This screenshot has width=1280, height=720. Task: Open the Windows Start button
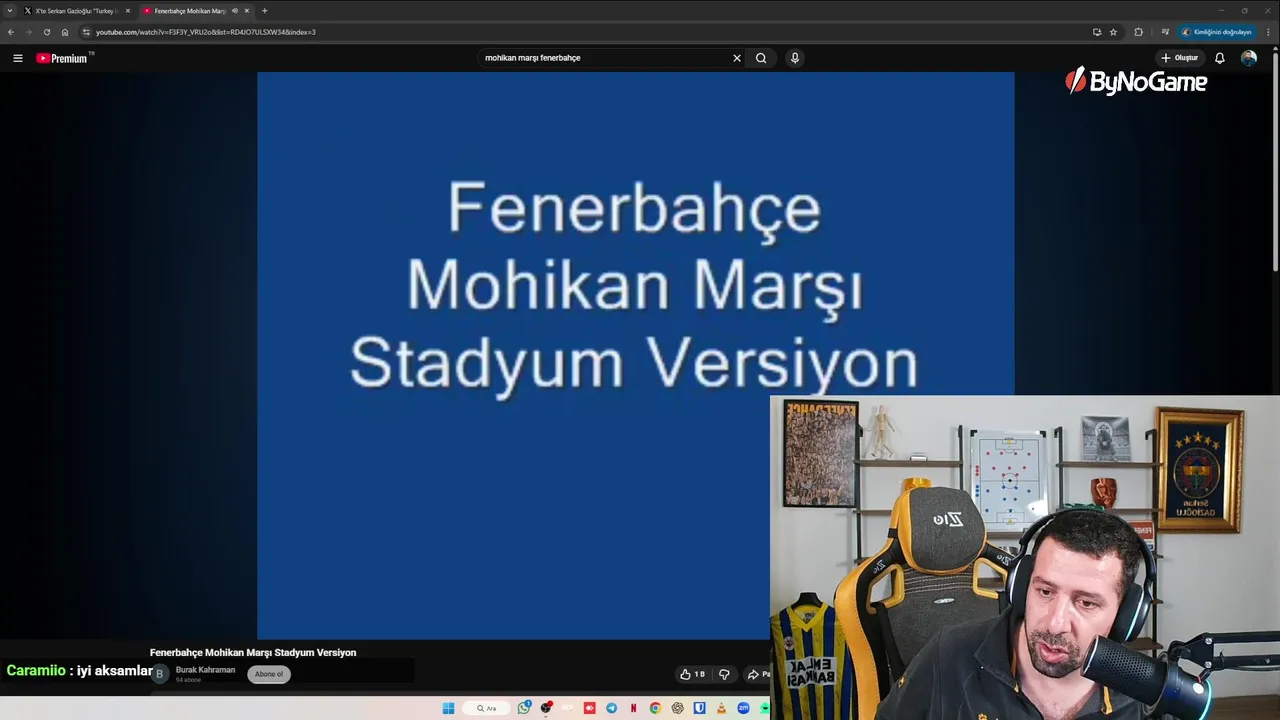tap(448, 708)
